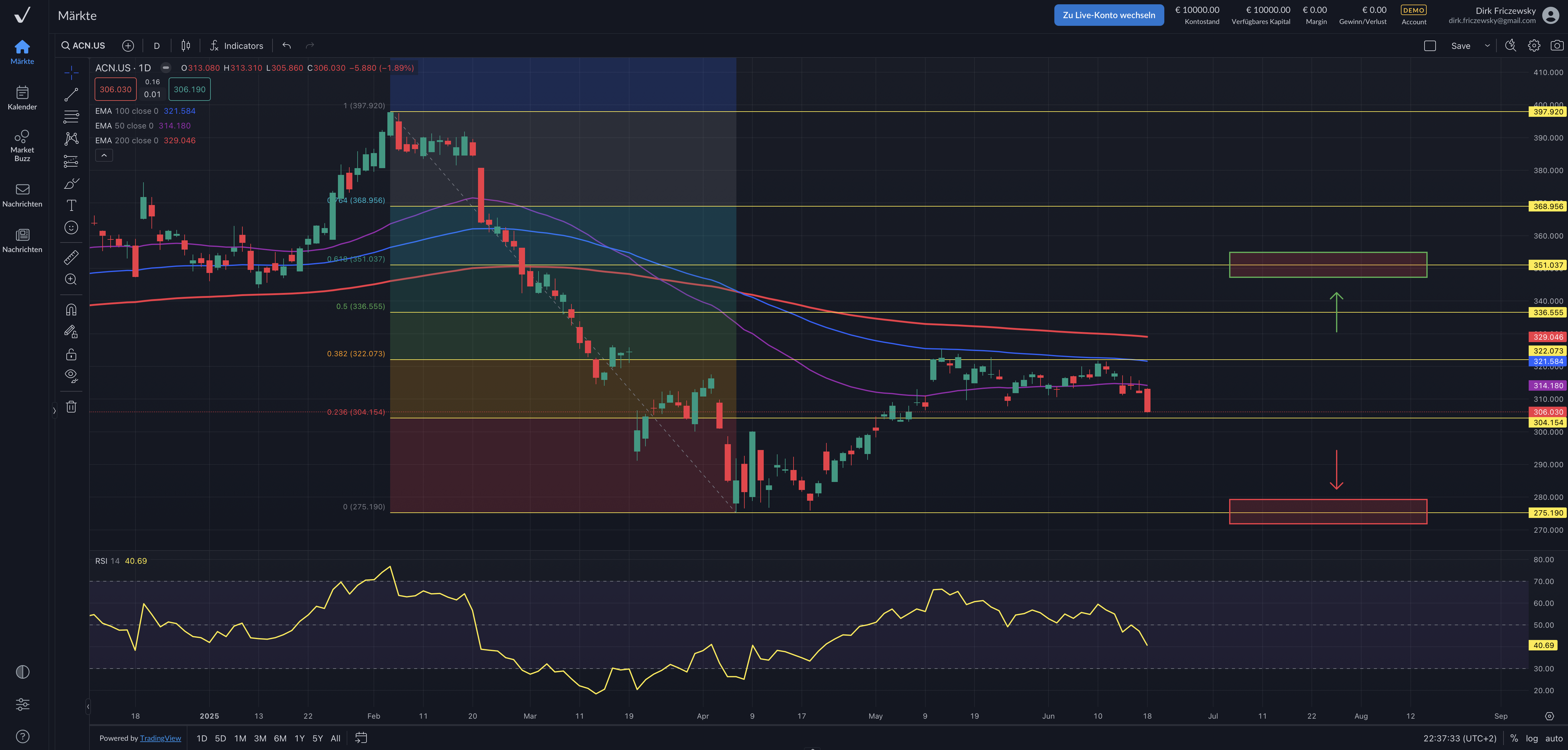The height and width of the screenshot is (750, 1568).
Task: Open the emoji stickers tool
Action: pos(71,227)
